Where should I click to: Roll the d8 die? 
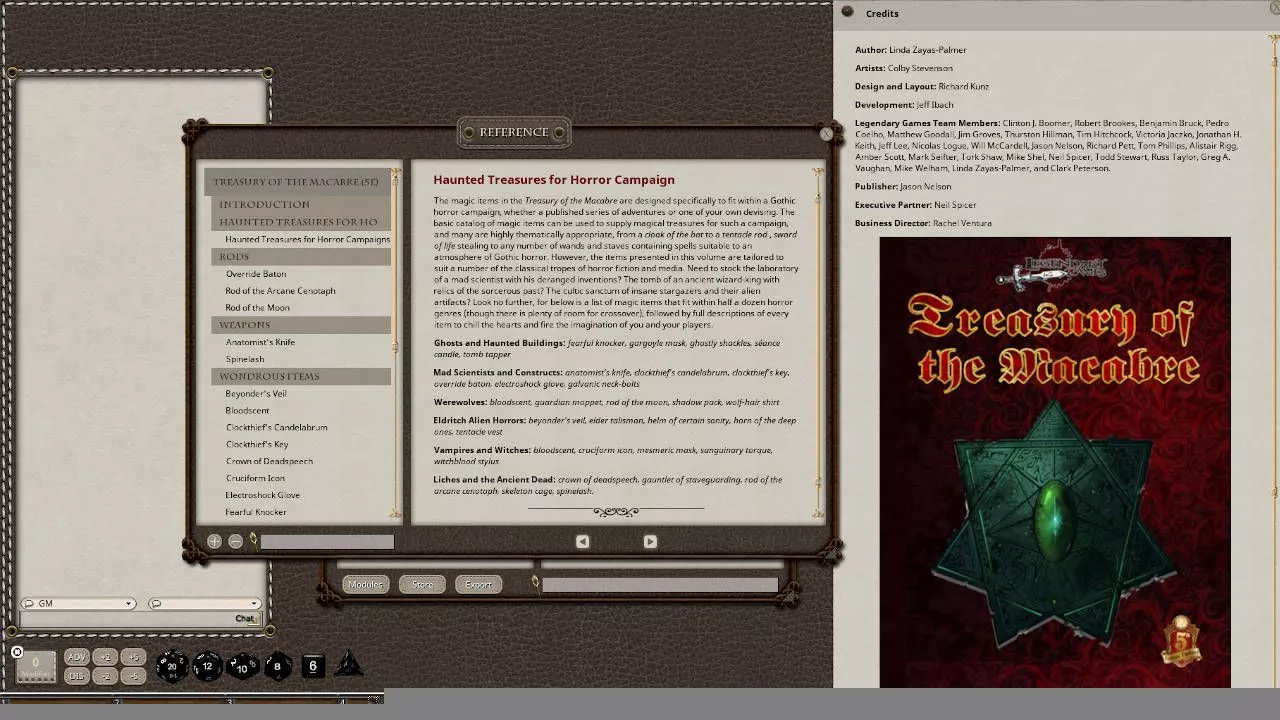point(278,666)
